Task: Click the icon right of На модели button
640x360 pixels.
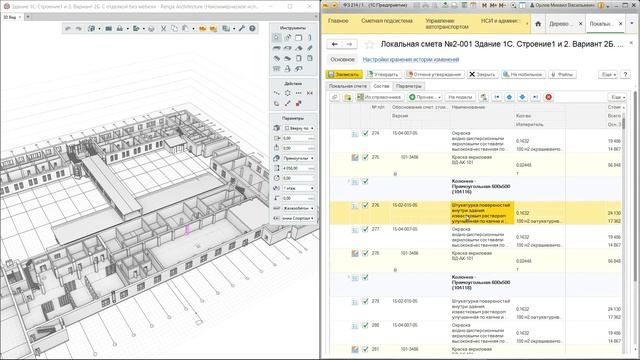Action: click(x=483, y=97)
